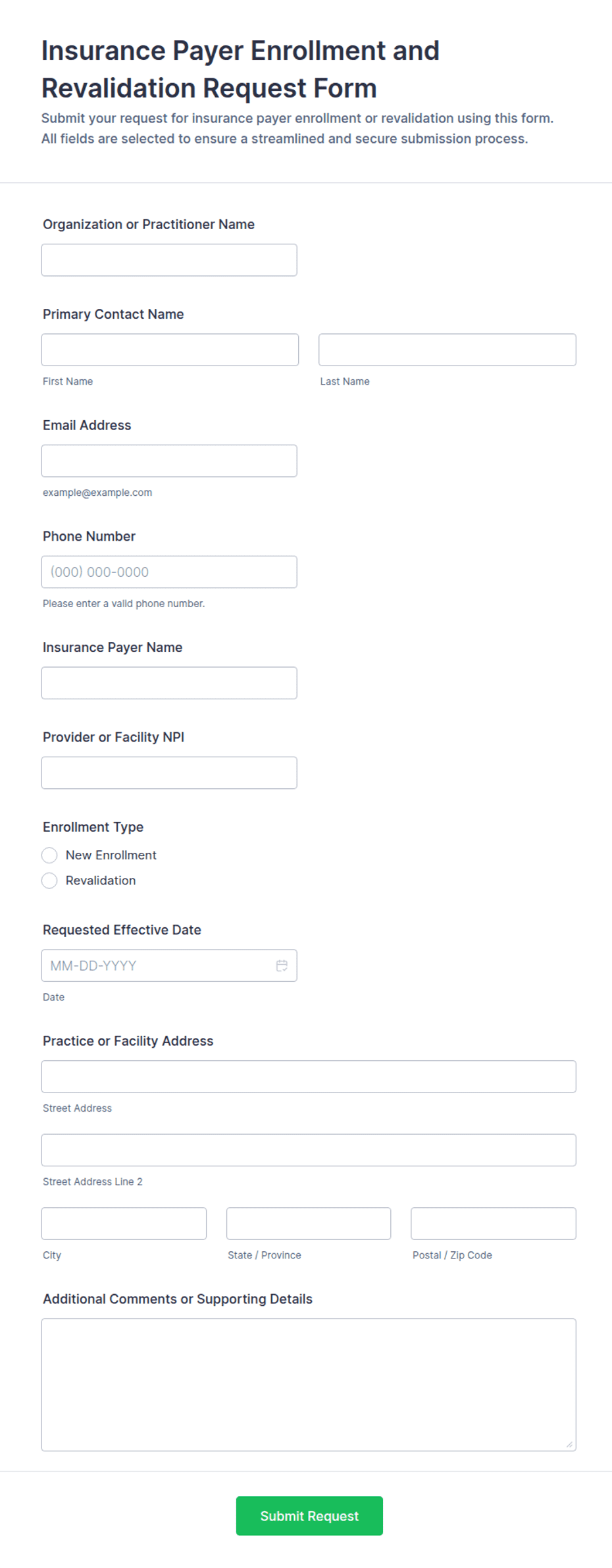Click the Requested Effective Date input

coord(169,965)
